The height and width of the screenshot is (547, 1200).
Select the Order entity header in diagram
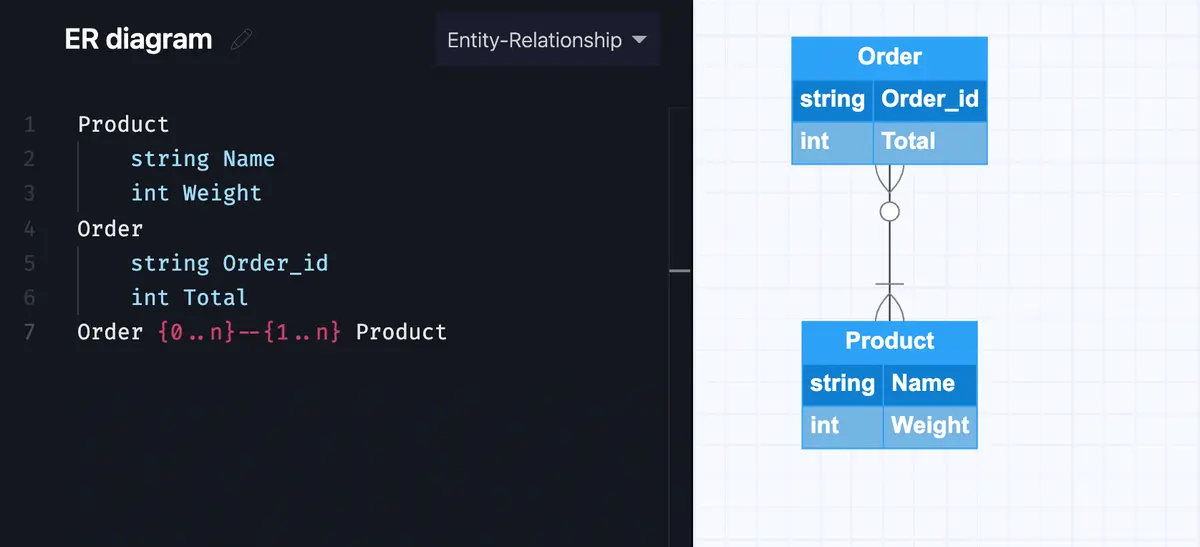889,58
